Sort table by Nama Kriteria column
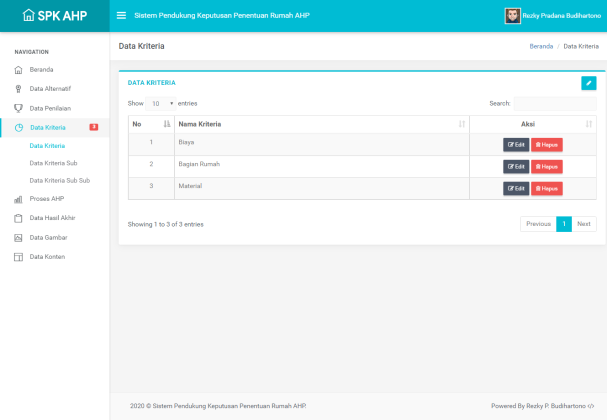This screenshot has height=420, width=607. [x=320, y=124]
